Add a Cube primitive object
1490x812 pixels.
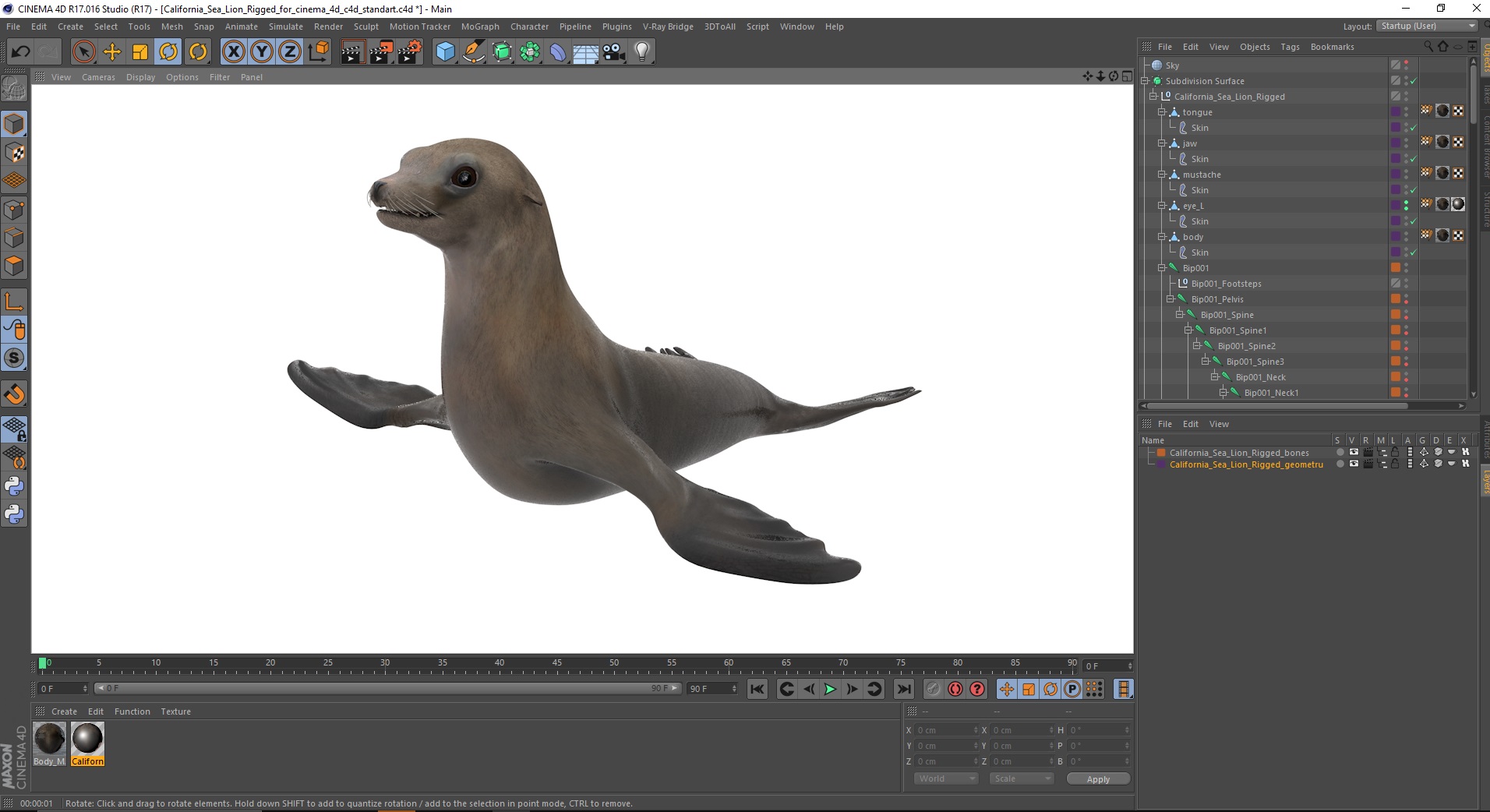click(x=445, y=52)
